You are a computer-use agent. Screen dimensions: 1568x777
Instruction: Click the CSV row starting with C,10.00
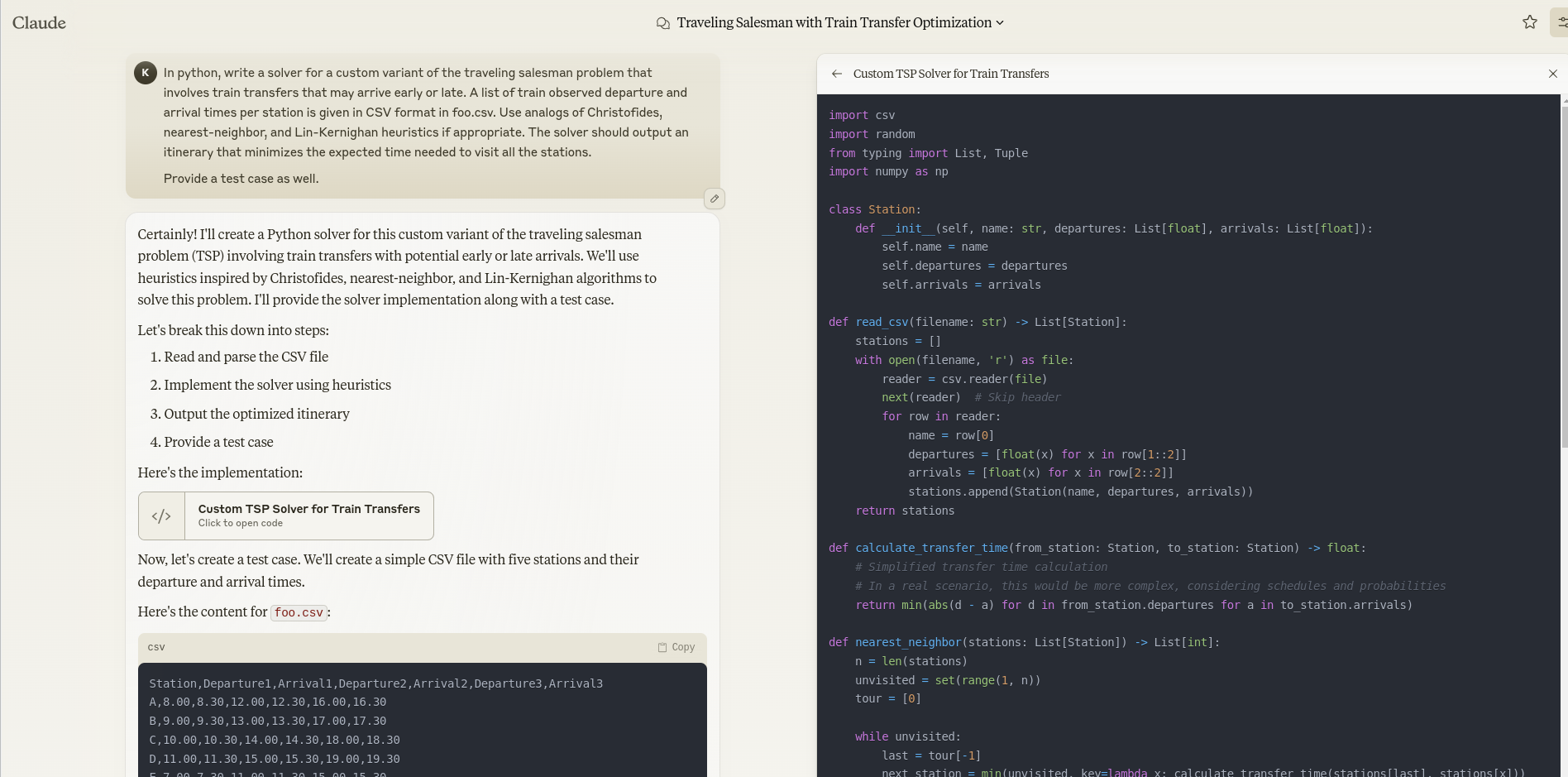tap(275, 740)
